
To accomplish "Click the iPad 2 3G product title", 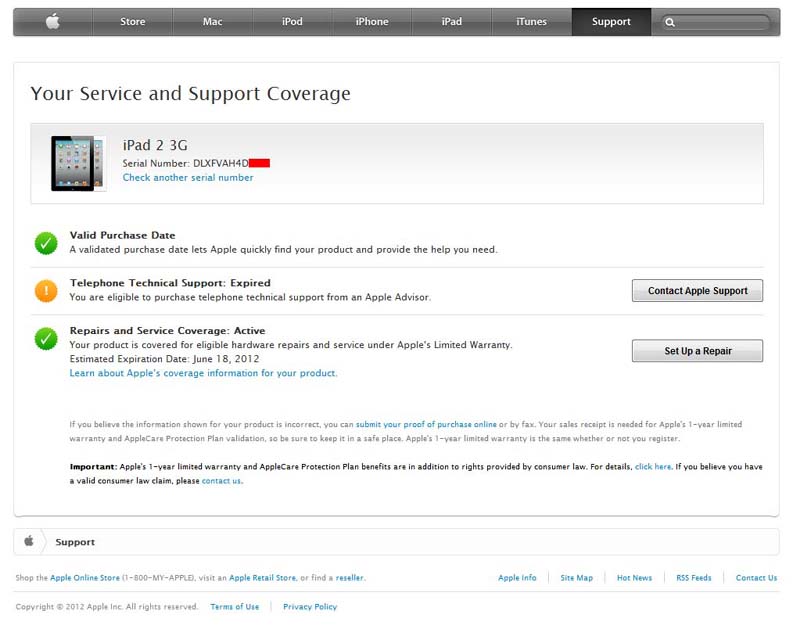I will (x=155, y=145).
